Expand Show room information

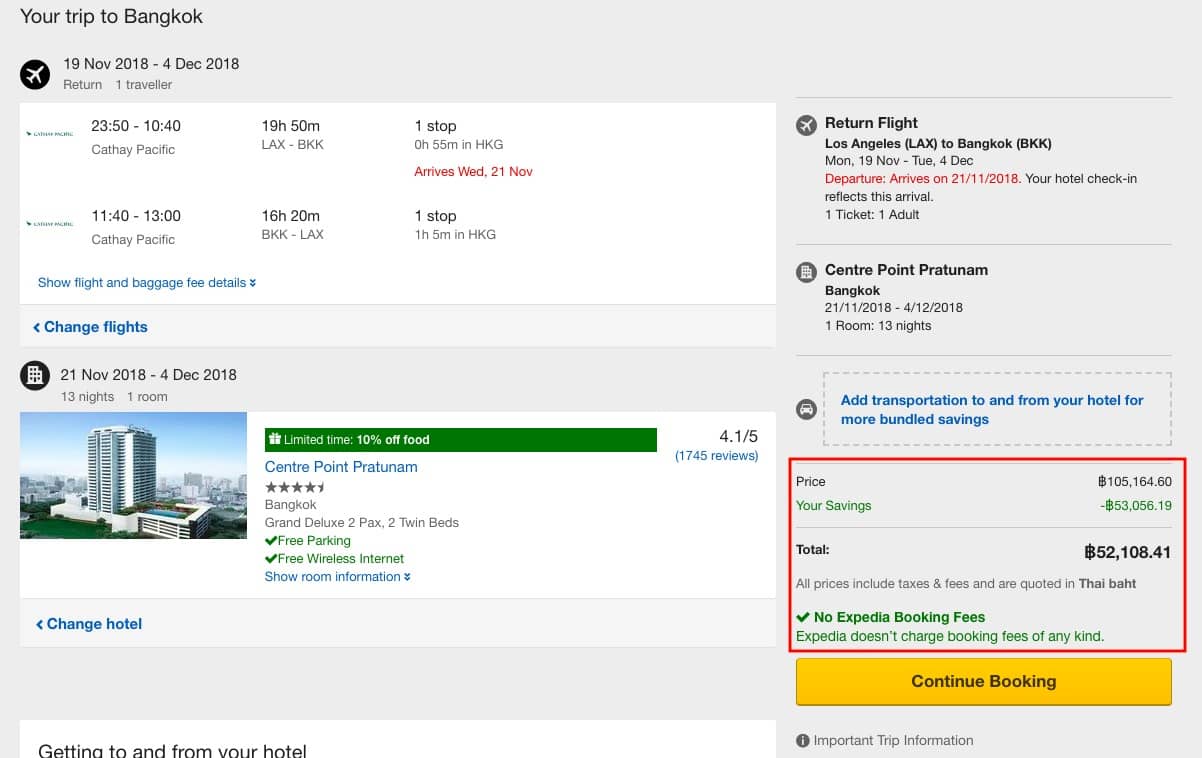(338, 577)
